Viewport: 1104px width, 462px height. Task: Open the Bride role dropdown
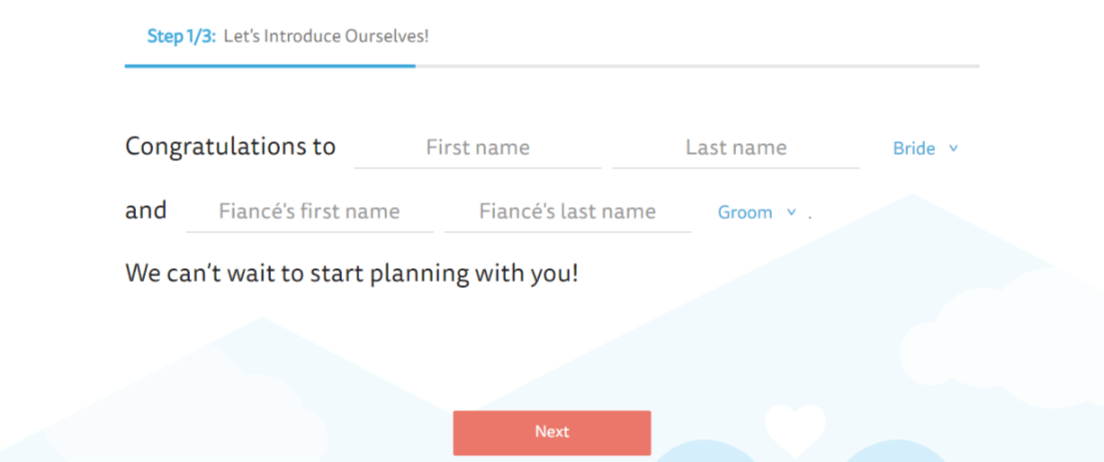925,149
